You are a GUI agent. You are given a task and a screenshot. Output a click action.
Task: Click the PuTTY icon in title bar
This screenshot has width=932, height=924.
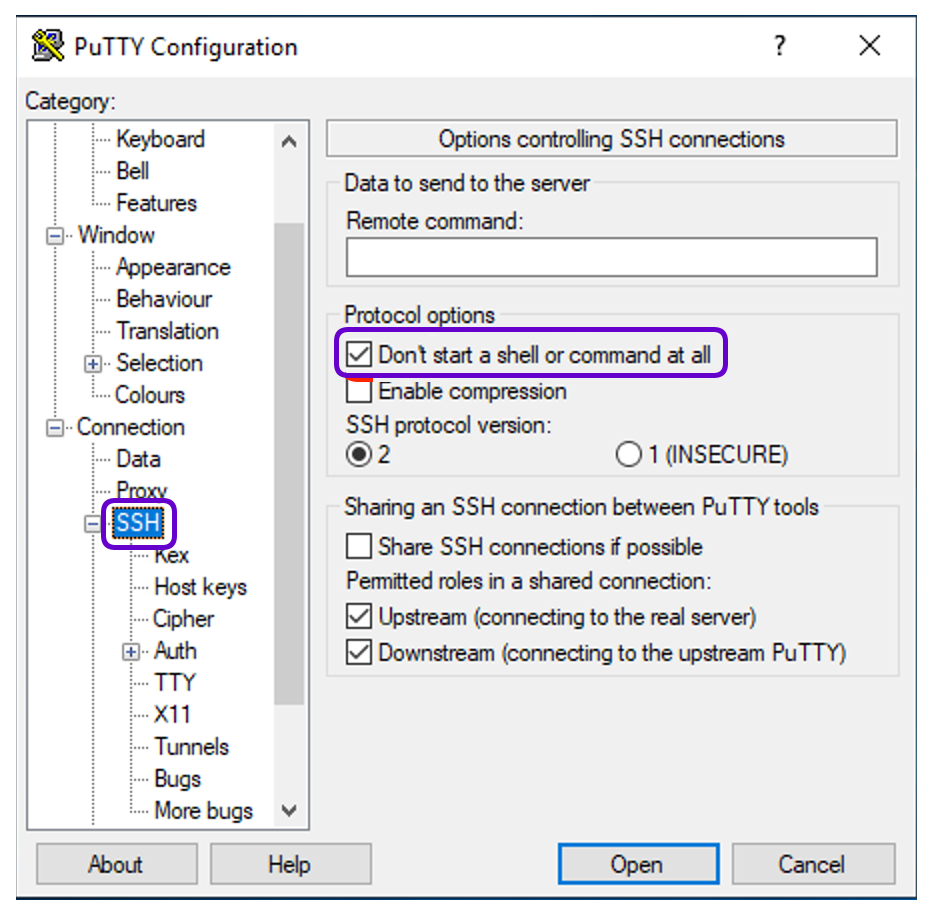click(48, 46)
